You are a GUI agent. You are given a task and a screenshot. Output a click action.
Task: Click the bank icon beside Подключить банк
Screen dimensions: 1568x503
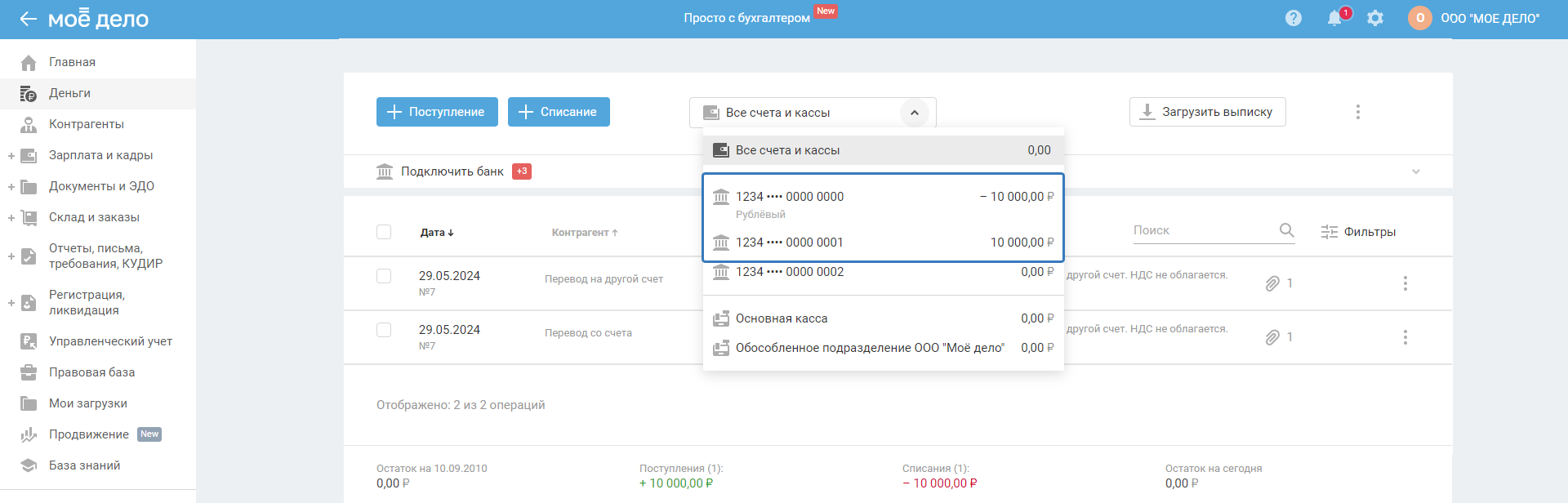(385, 171)
